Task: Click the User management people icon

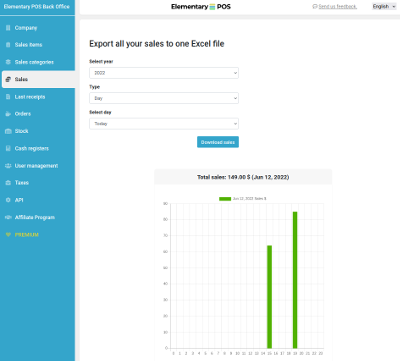Action: tap(8, 166)
